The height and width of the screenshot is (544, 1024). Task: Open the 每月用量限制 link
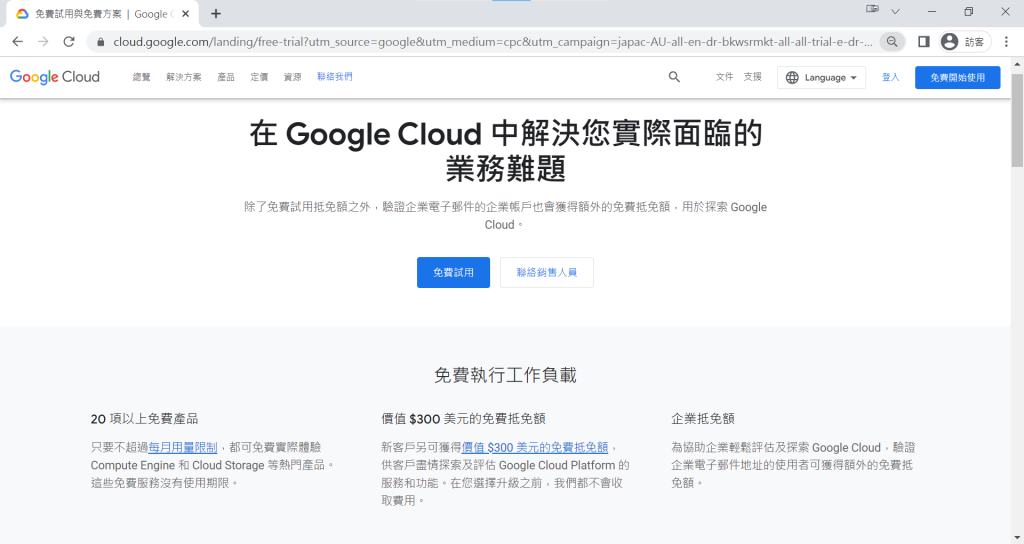pos(183,447)
